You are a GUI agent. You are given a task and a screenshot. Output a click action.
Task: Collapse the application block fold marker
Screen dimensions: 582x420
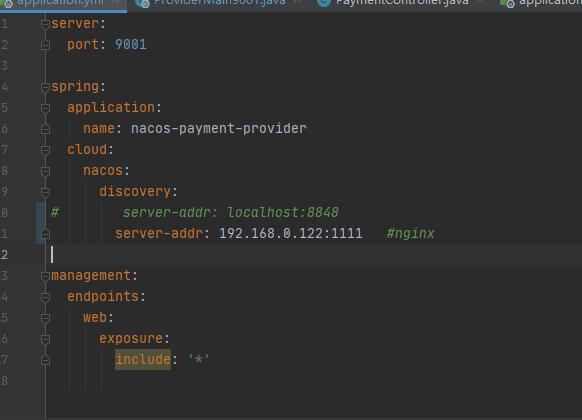(x=45, y=108)
